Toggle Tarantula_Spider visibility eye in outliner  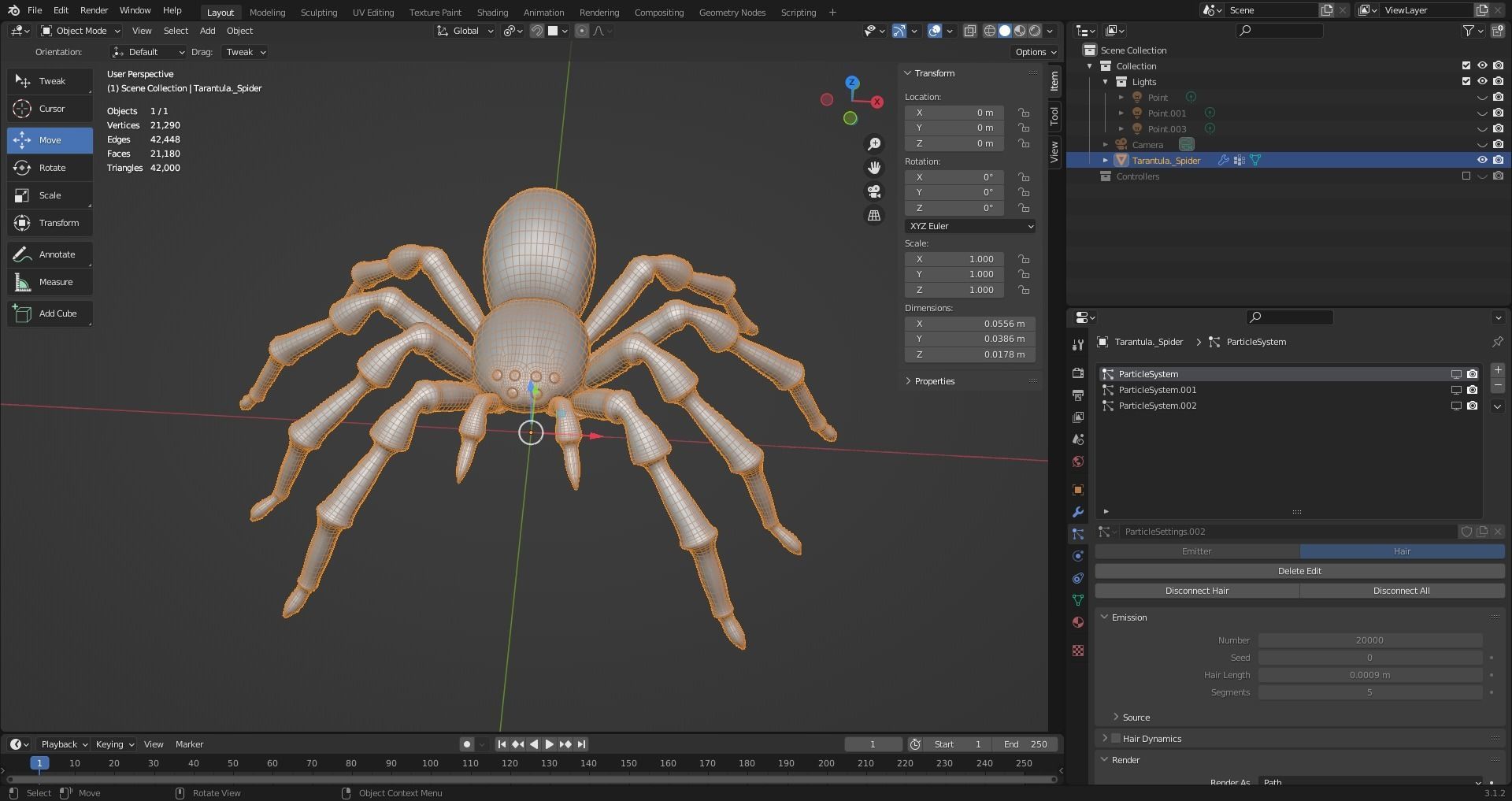(1482, 160)
